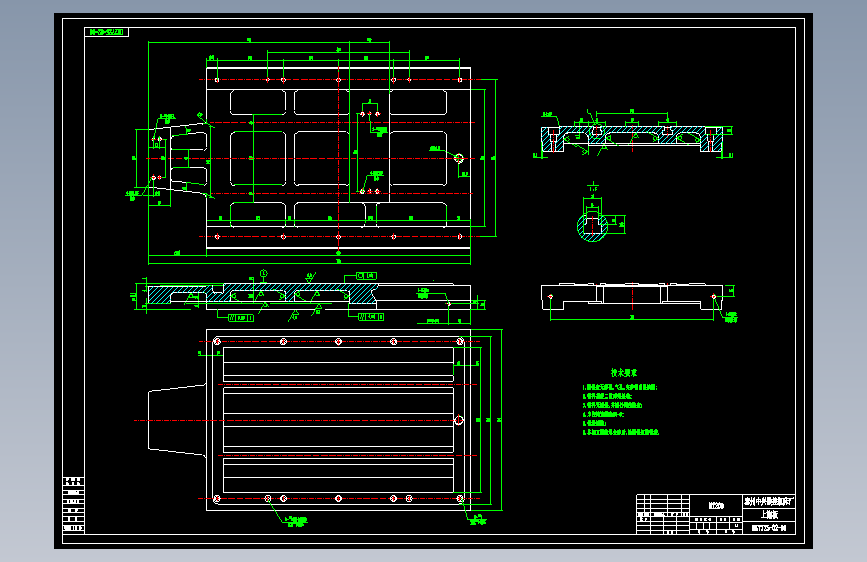Click the company name cell atop title block
867x562 pixels.
pyautogui.click(x=769, y=502)
